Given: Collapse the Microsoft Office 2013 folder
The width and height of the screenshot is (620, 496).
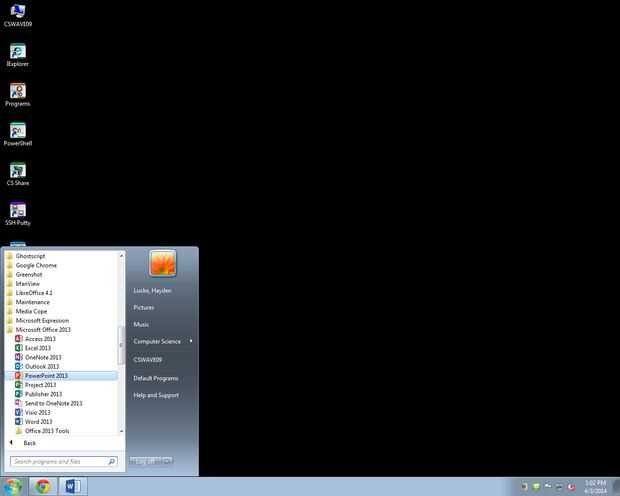Looking at the screenshot, I should click(x=39, y=329).
